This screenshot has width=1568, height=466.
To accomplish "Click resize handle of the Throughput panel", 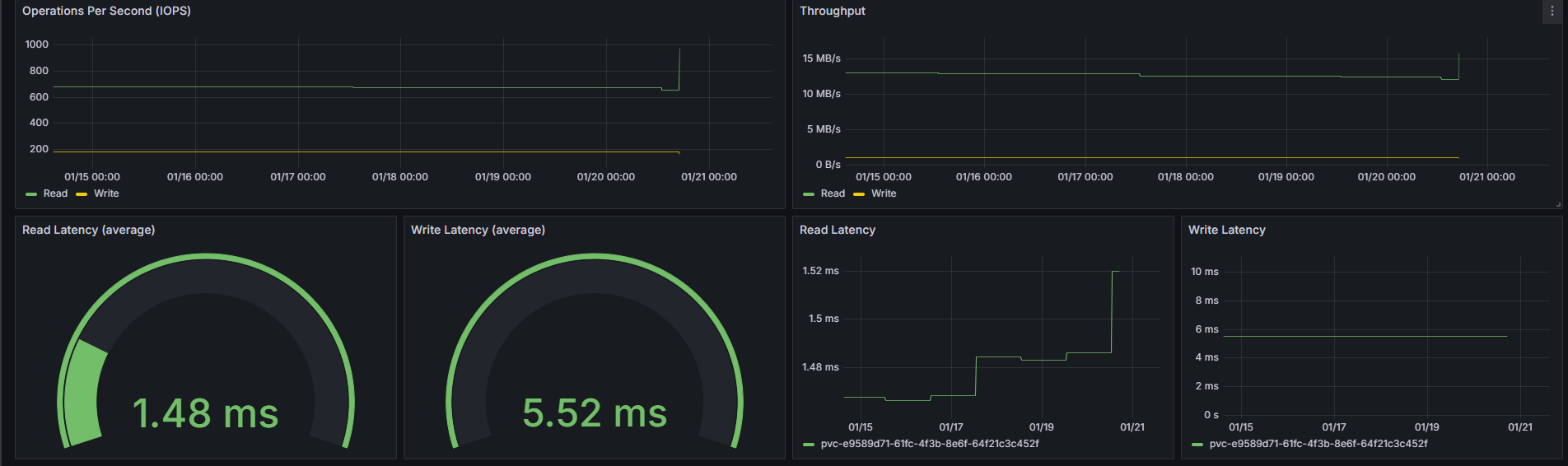I will click(x=1558, y=204).
